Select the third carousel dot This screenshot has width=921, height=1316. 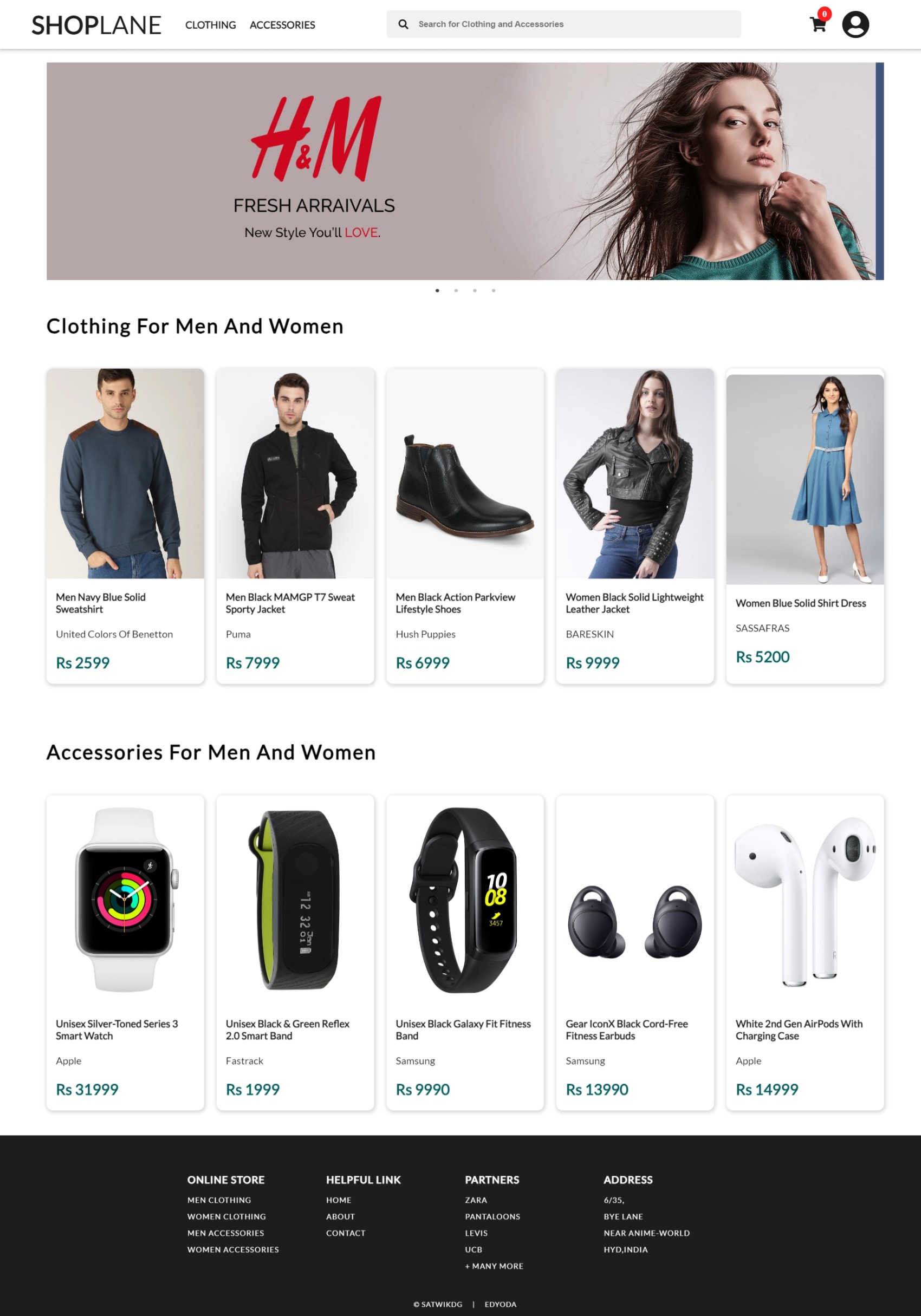[x=475, y=291]
